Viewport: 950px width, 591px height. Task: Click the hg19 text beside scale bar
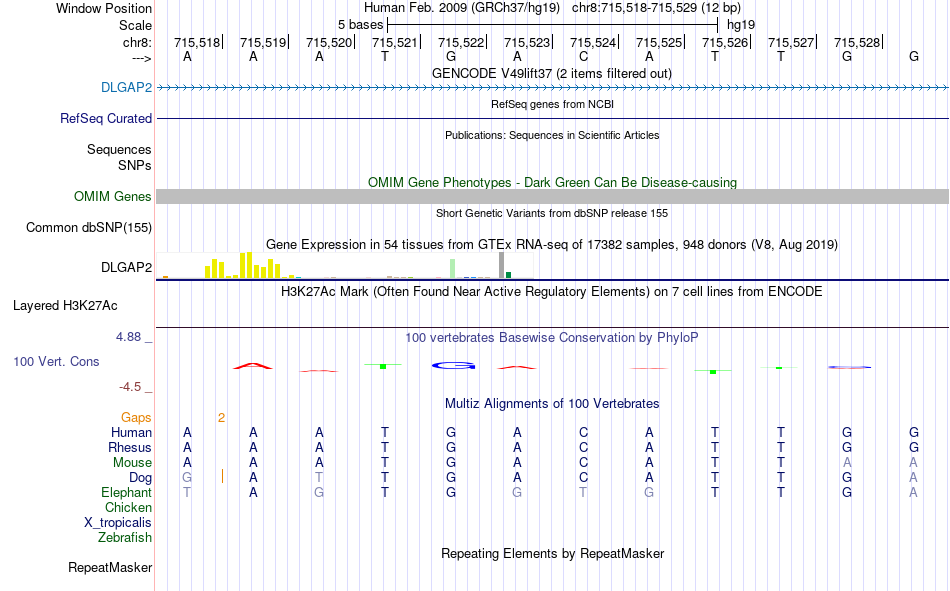coord(741,25)
